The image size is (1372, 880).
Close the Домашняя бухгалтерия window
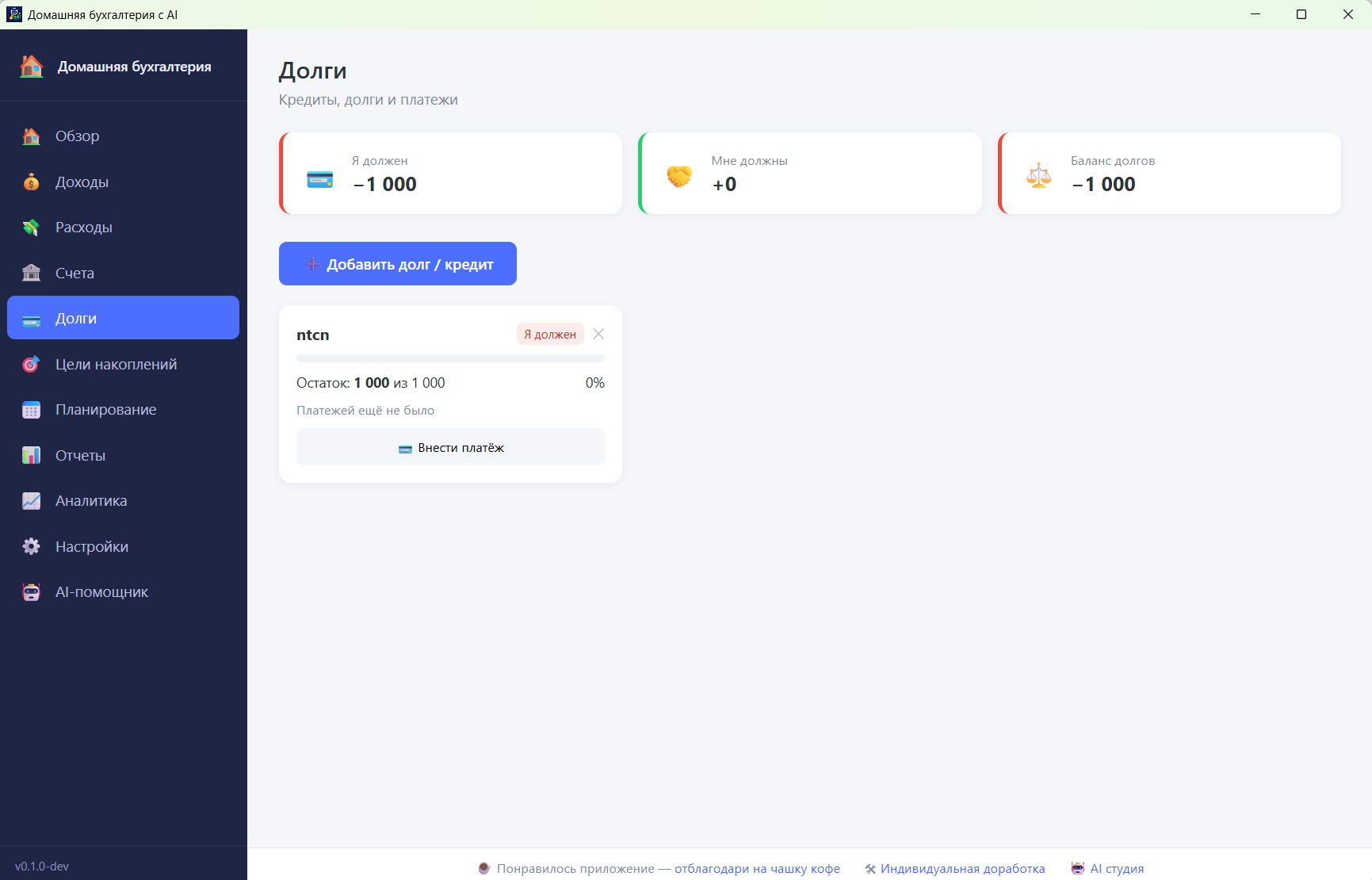click(x=1348, y=14)
